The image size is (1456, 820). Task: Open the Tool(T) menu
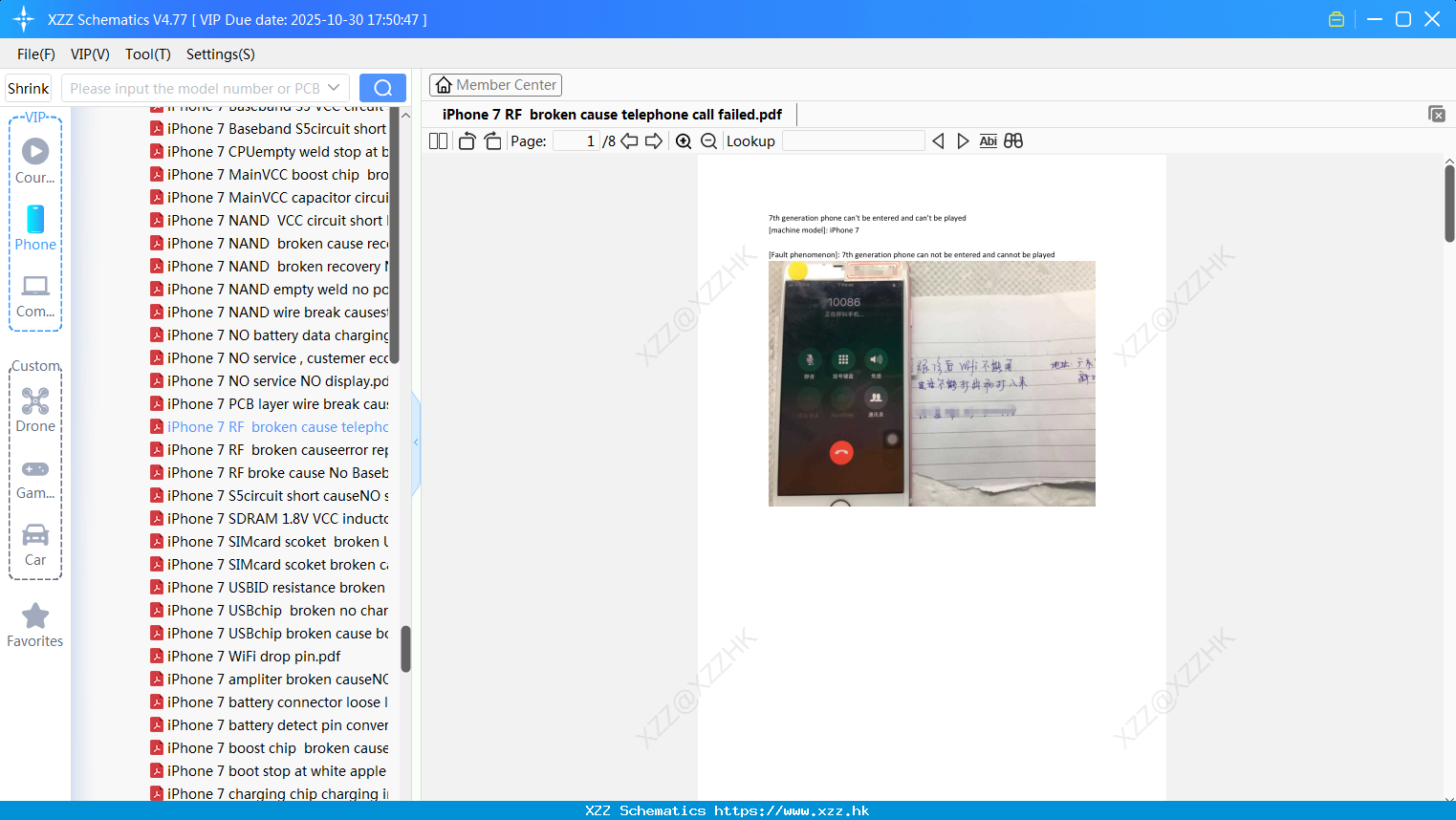click(148, 54)
